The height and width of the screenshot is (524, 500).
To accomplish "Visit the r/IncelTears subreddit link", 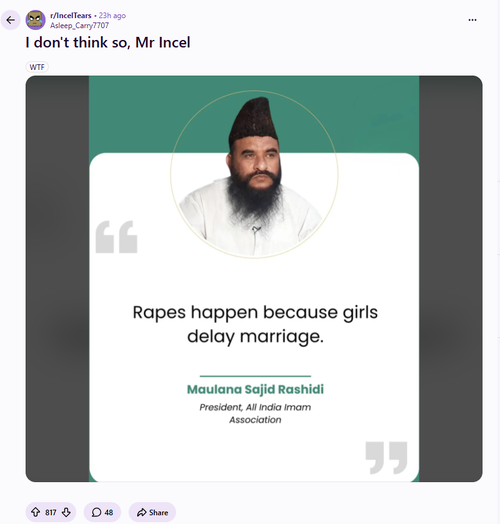I will click(x=71, y=15).
